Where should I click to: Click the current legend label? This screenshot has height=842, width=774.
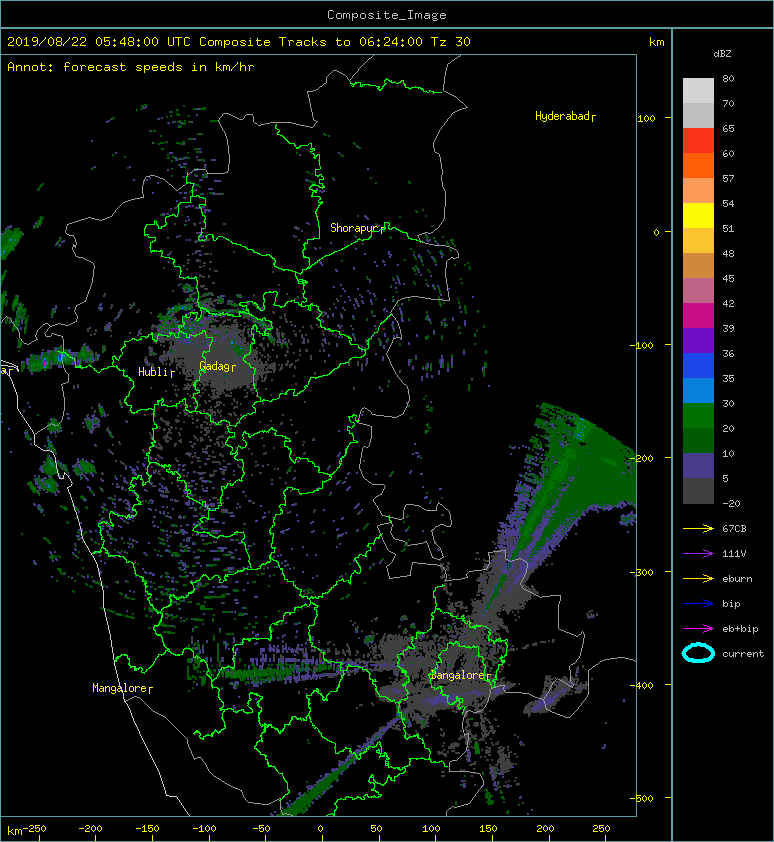pos(743,654)
